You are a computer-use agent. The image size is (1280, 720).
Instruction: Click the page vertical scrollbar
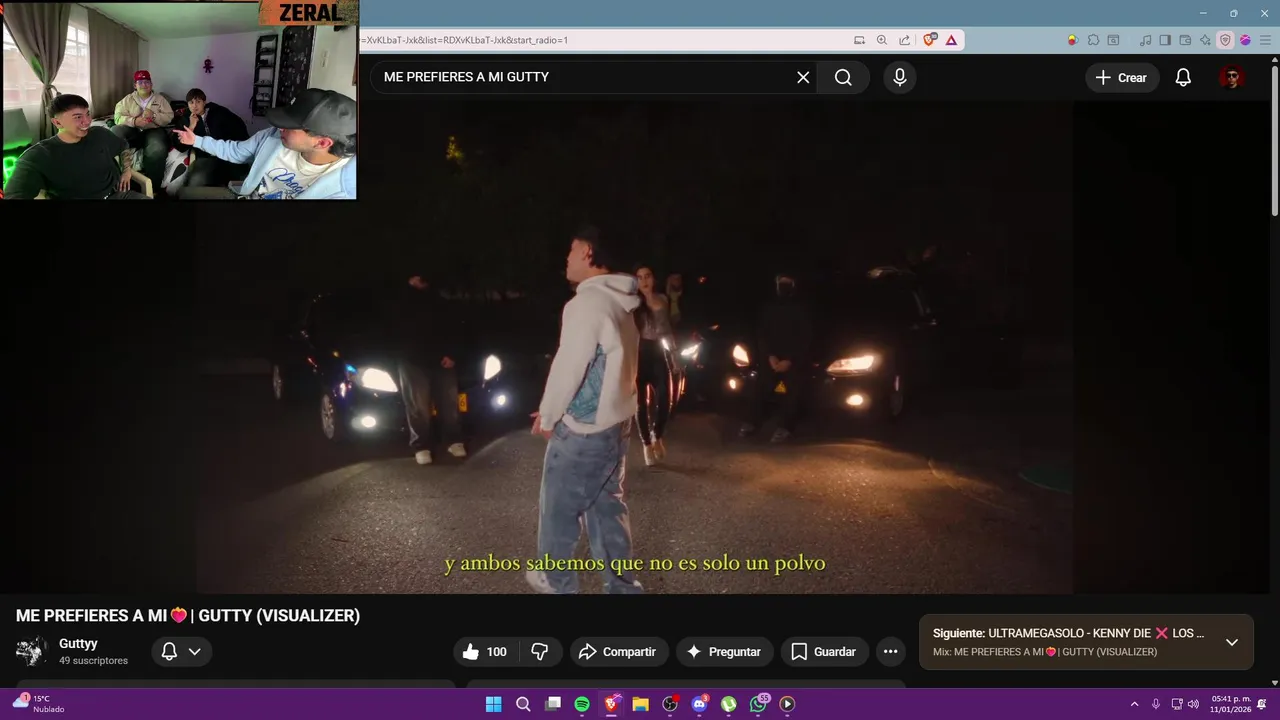coord(1275,140)
